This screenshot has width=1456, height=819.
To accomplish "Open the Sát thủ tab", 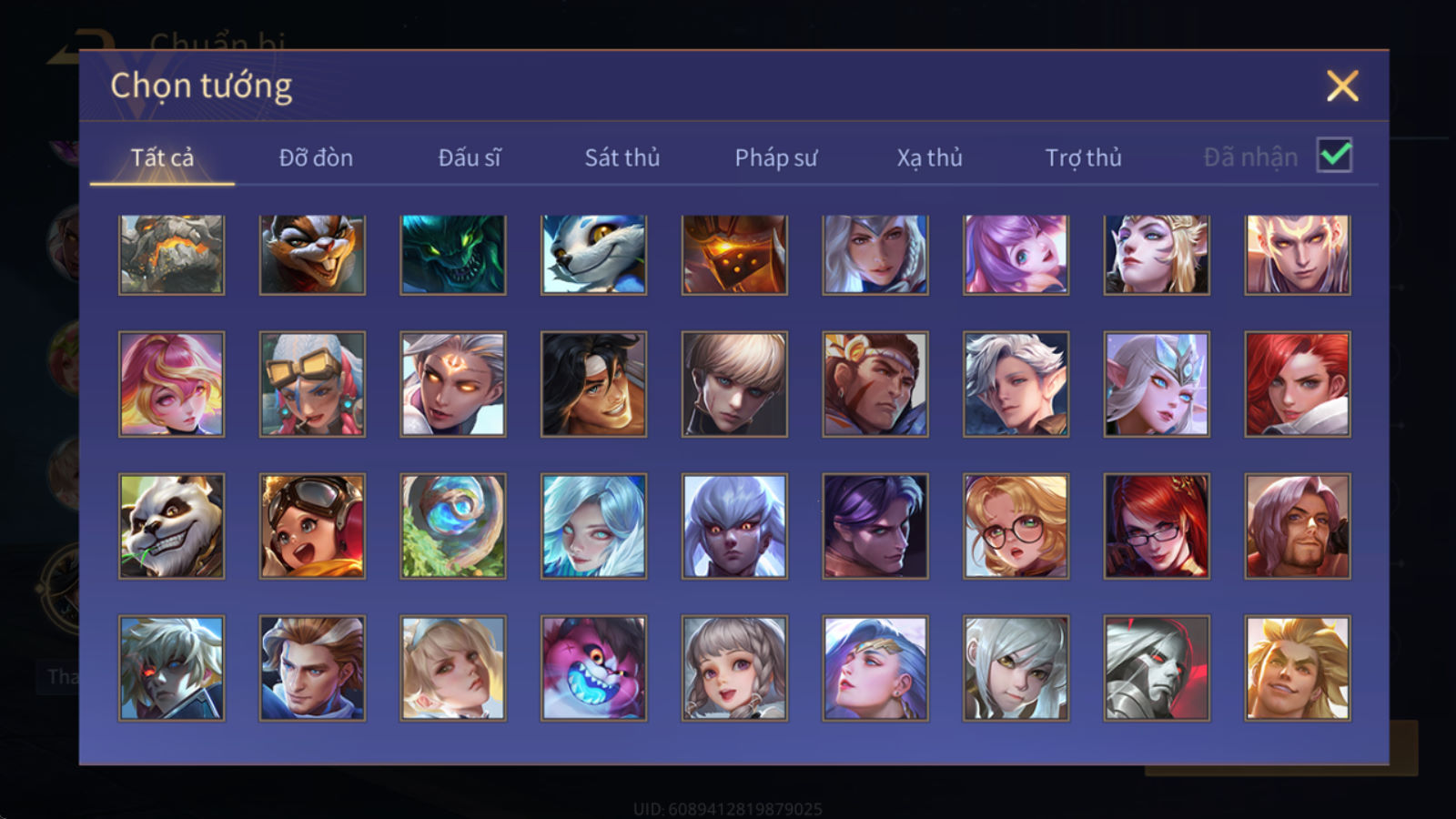I will tap(622, 157).
